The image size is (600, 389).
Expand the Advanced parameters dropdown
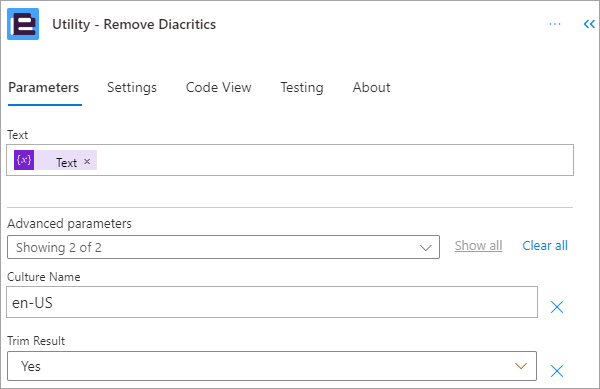pos(223,247)
